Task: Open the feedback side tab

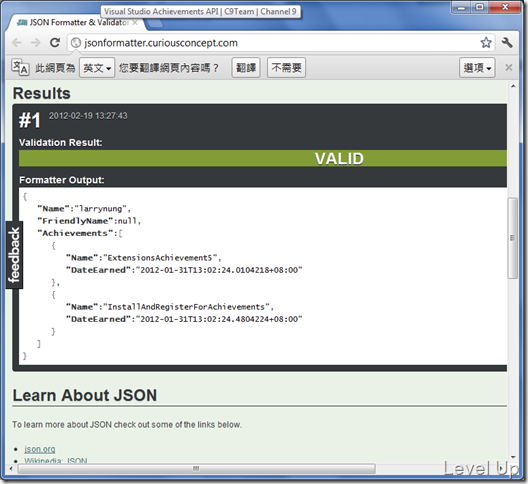Action: [14, 255]
